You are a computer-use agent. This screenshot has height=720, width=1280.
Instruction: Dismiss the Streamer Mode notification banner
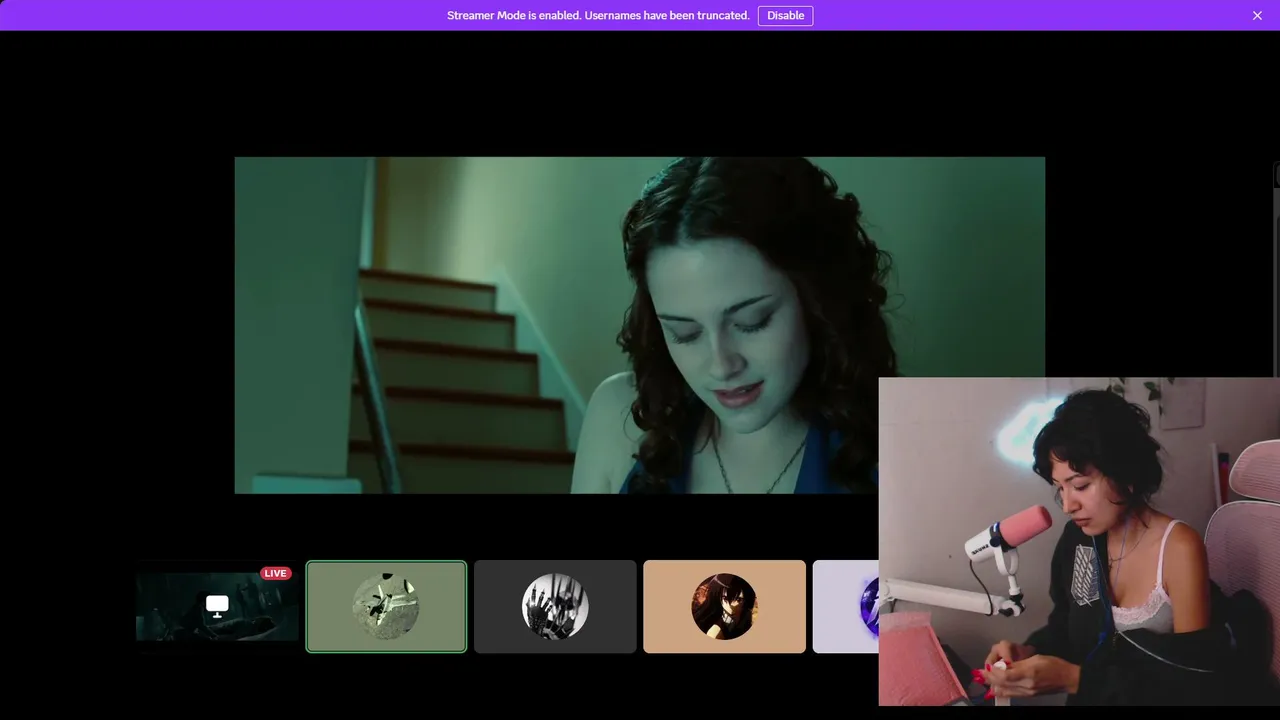pyautogui.click(x=1257, y=15)
